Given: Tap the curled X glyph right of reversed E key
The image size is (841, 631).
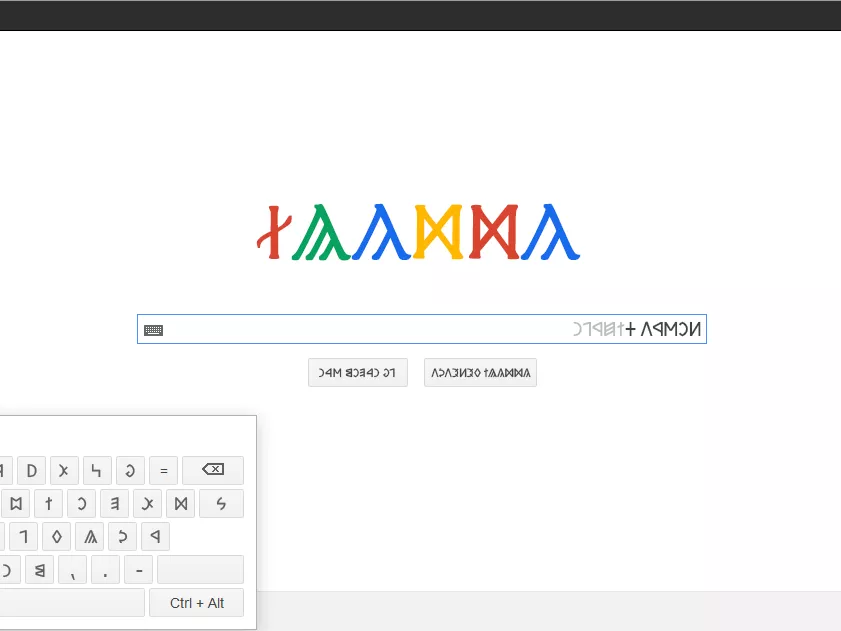Looking at the screenshot, I should point(147,503).
